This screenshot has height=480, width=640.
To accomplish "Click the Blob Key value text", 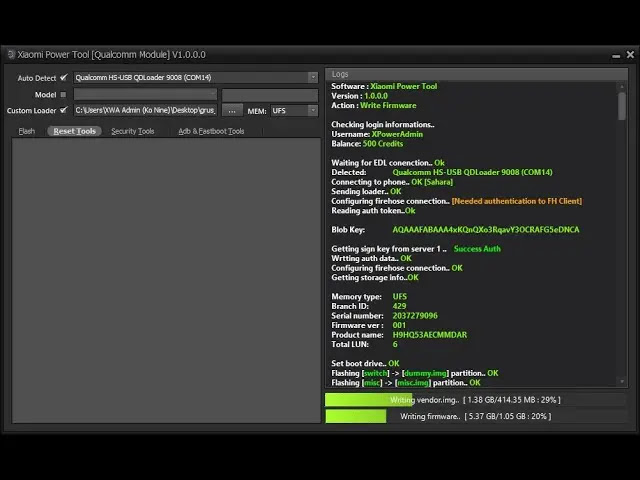I will click(486, 230).
